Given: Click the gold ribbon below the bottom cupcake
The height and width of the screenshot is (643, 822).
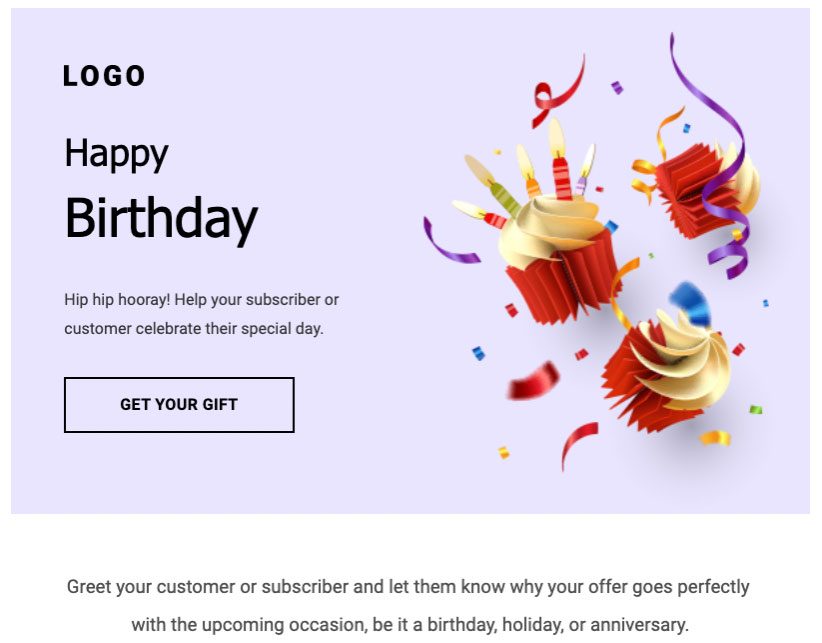Looking at the screenshot, I should (x=715, y=437).
